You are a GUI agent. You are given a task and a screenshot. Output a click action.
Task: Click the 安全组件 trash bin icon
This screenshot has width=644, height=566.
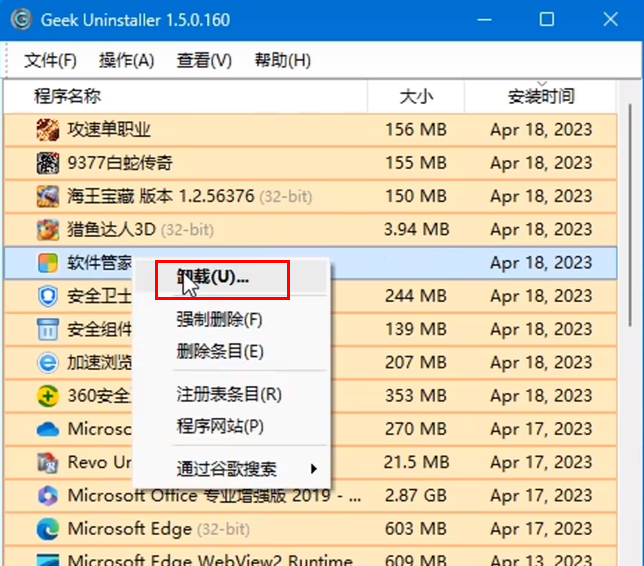(48, 329)
